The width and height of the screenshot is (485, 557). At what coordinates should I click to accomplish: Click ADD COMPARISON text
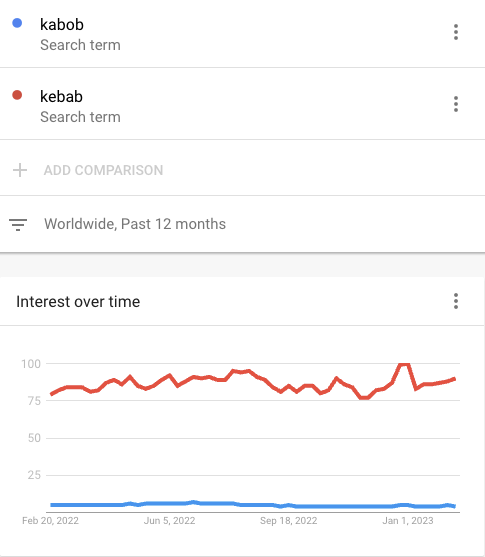(103, 170)
